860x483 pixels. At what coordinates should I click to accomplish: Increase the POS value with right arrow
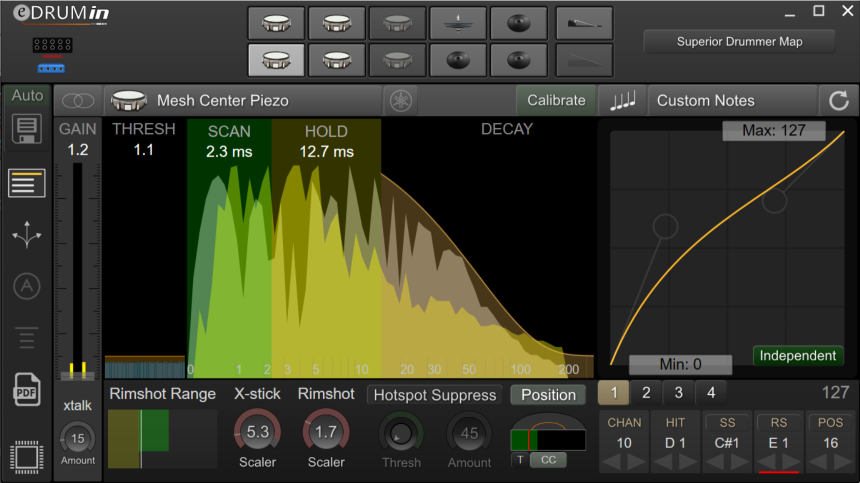point(842,463)
